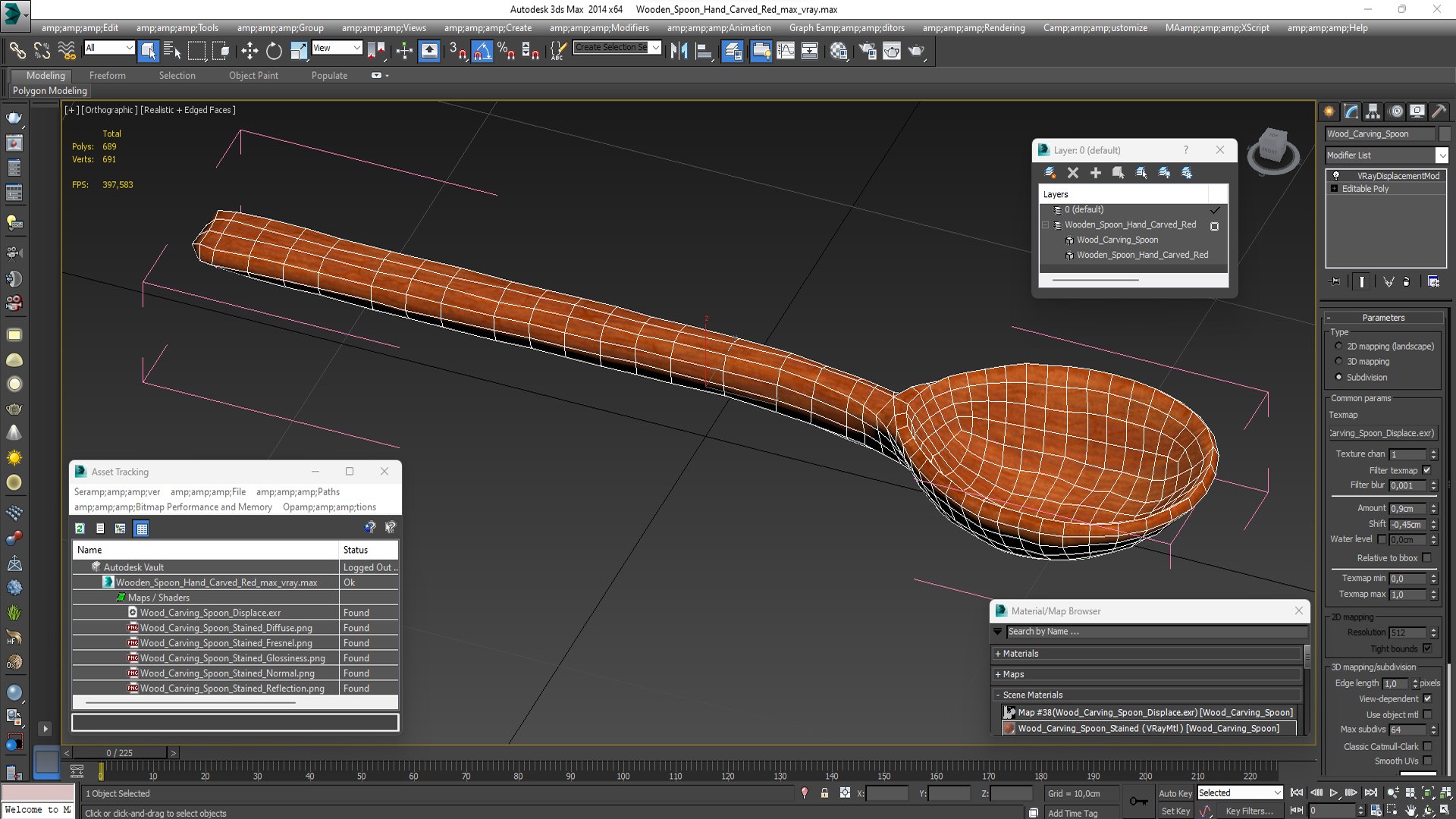Open the Utilities hammer panel tab

pyautogui.click(x=1439, y=111)
